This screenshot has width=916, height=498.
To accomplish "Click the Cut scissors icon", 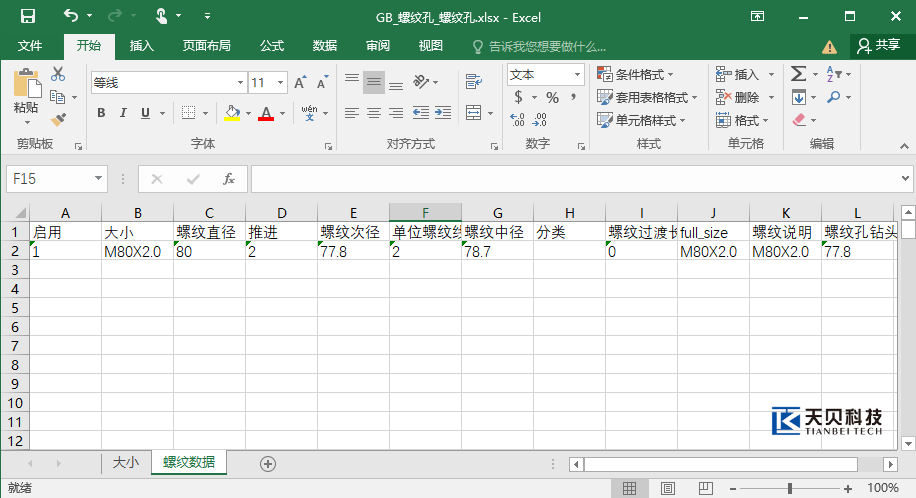I will point(58,74).
